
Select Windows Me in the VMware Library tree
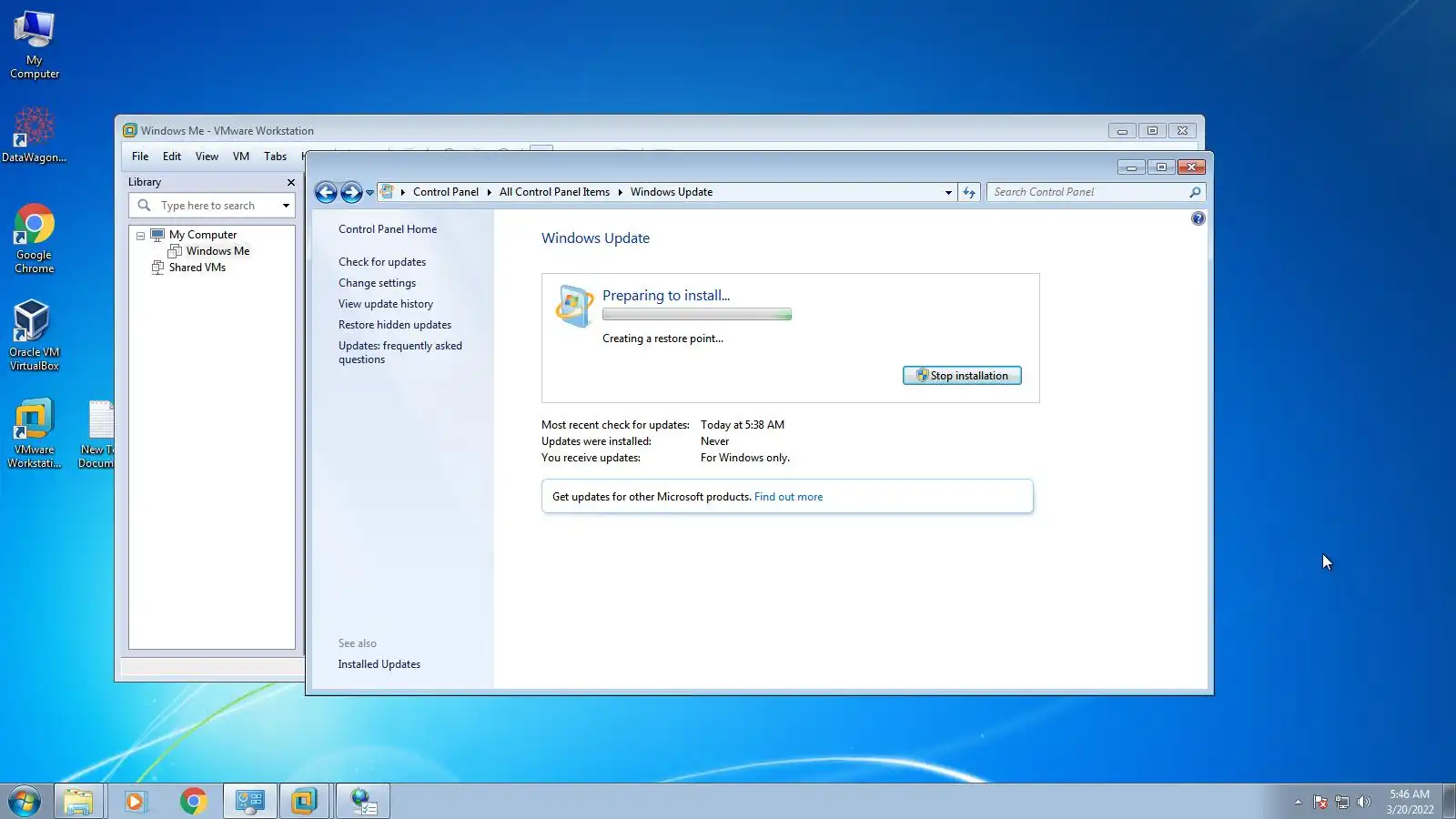click(217, 251)
